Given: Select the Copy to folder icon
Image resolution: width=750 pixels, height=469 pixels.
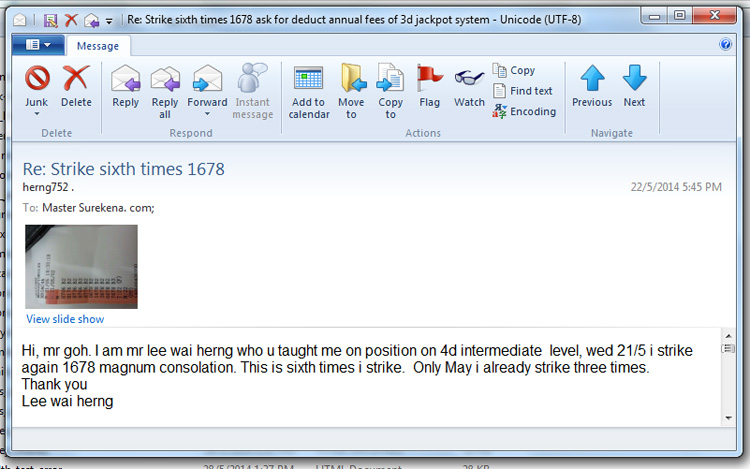Looking at the screenshot, I should click(x=390, y=92).
